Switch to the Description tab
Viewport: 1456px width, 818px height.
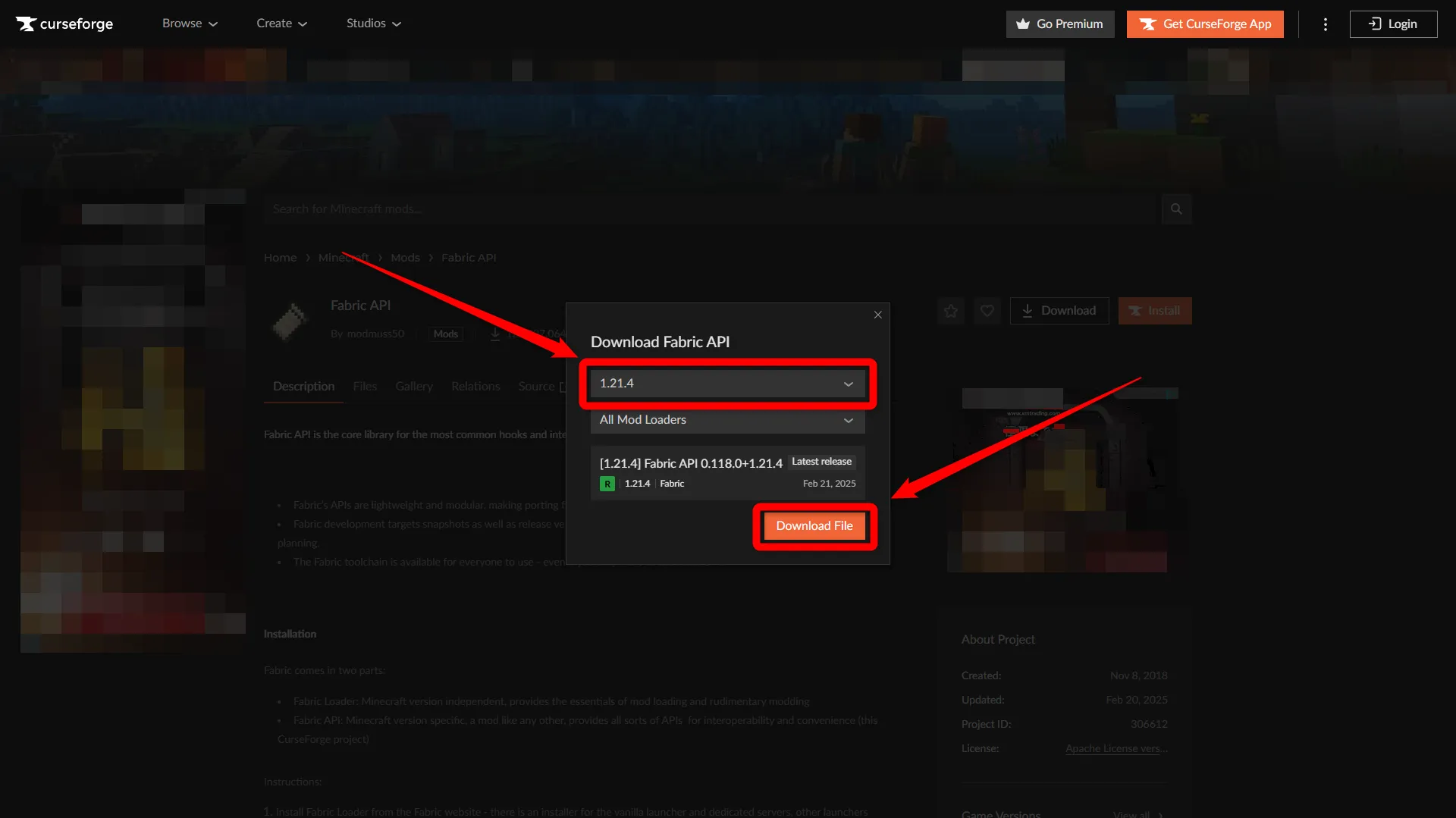coord(303,387)
